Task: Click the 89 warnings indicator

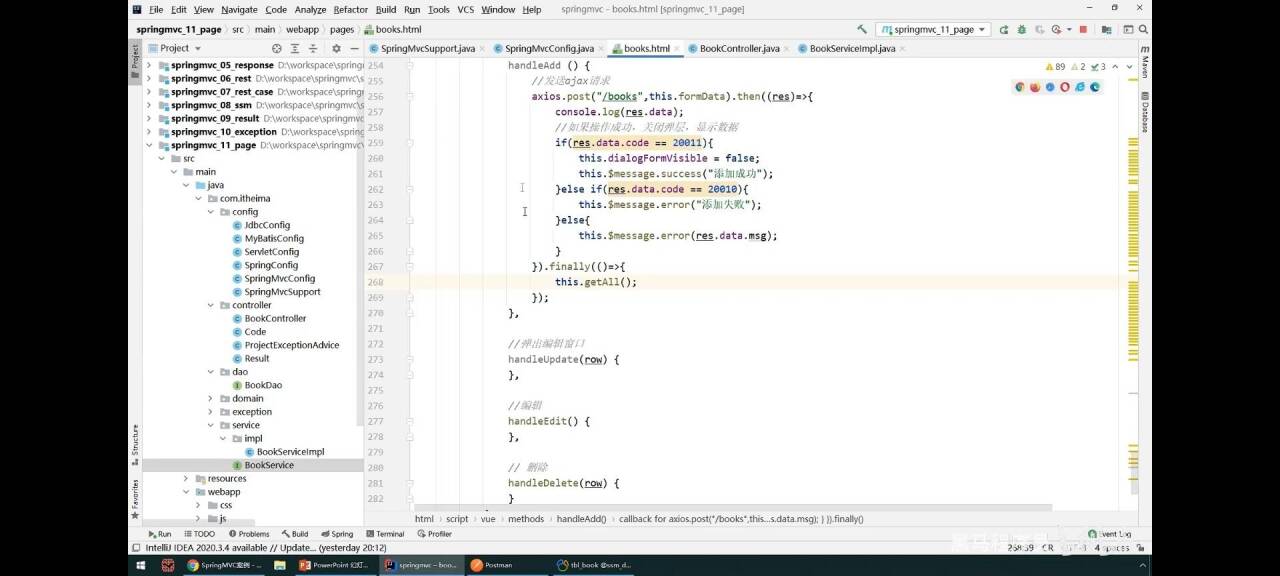Action: 1054,67
